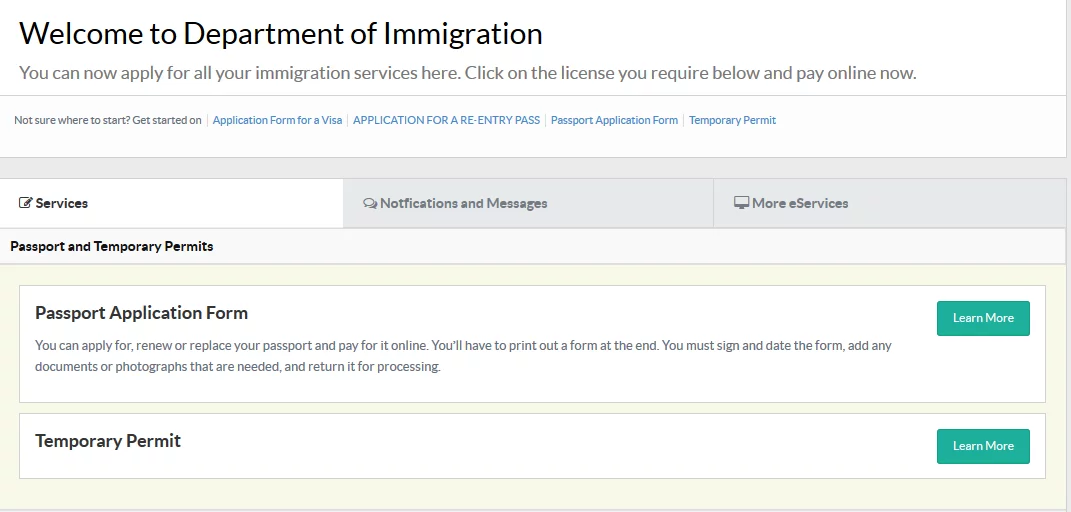Click the speech bubbles icon beside Notifications
This screenshot has height=512, width=1071.
coord(370,203)
